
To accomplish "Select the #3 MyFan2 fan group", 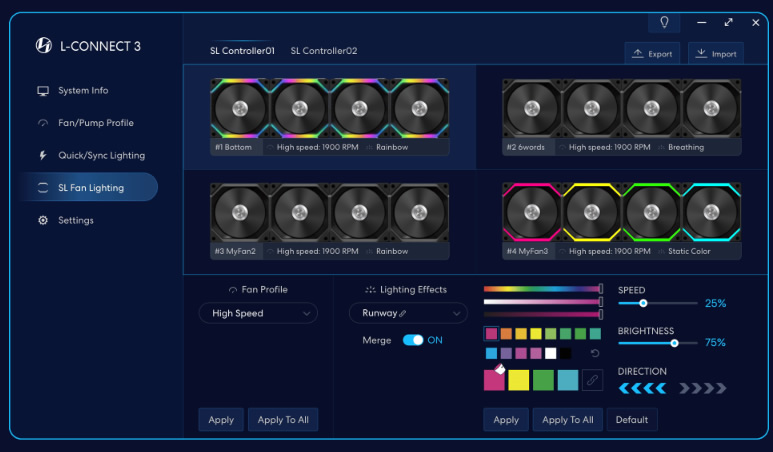I will 329,221.
